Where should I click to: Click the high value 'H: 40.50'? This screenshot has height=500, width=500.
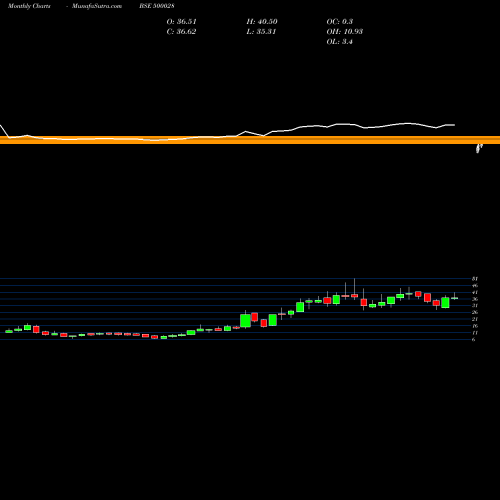(x=262, y=21)
